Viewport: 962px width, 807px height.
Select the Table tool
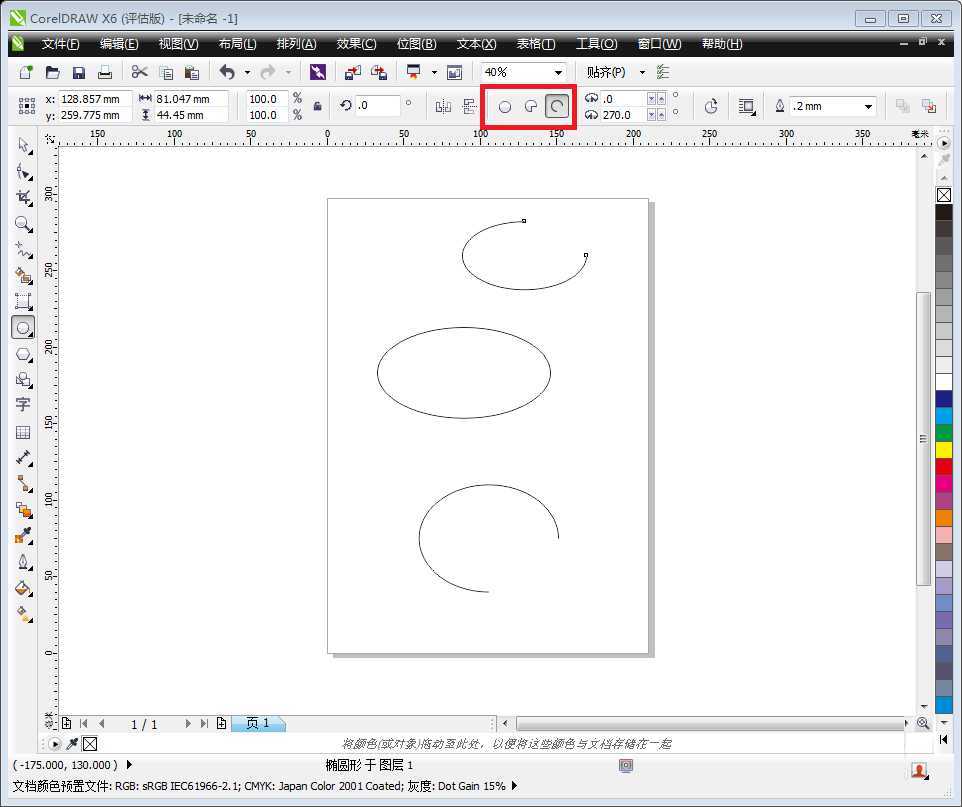[x=24, y=431]
